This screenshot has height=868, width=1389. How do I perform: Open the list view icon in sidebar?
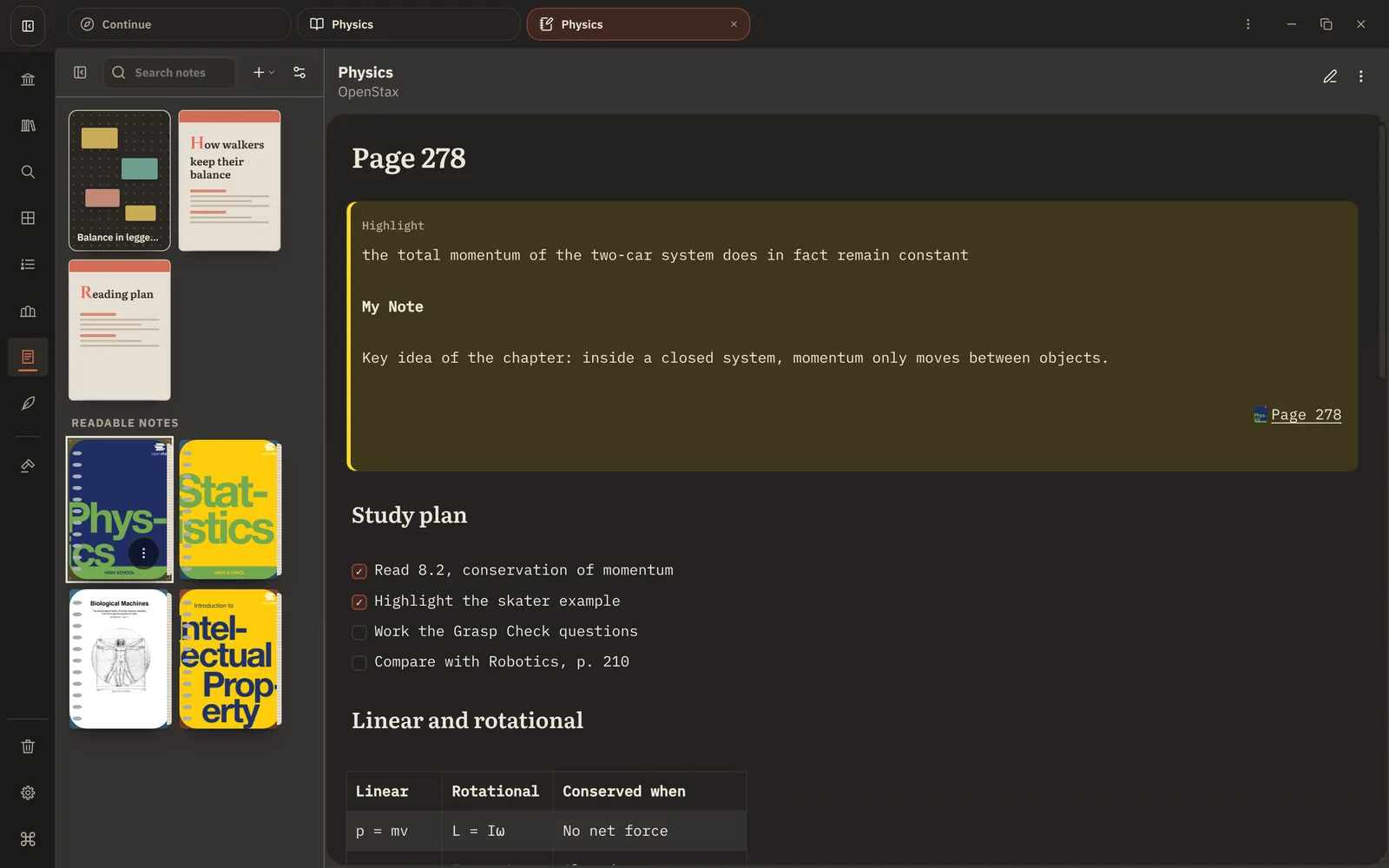(x=28, y=265)
